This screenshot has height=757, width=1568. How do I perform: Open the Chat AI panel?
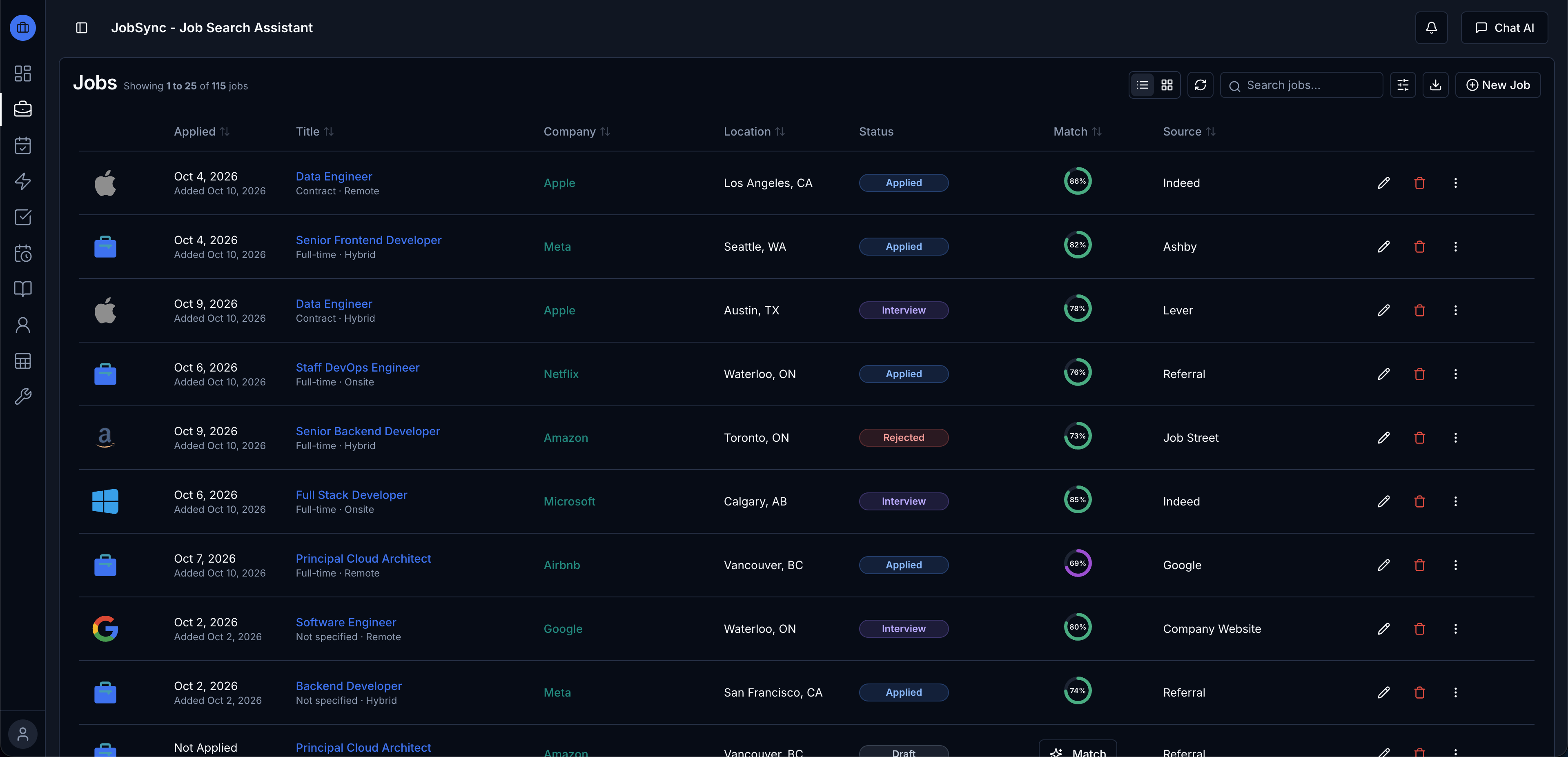click(x=1504, y=28)
